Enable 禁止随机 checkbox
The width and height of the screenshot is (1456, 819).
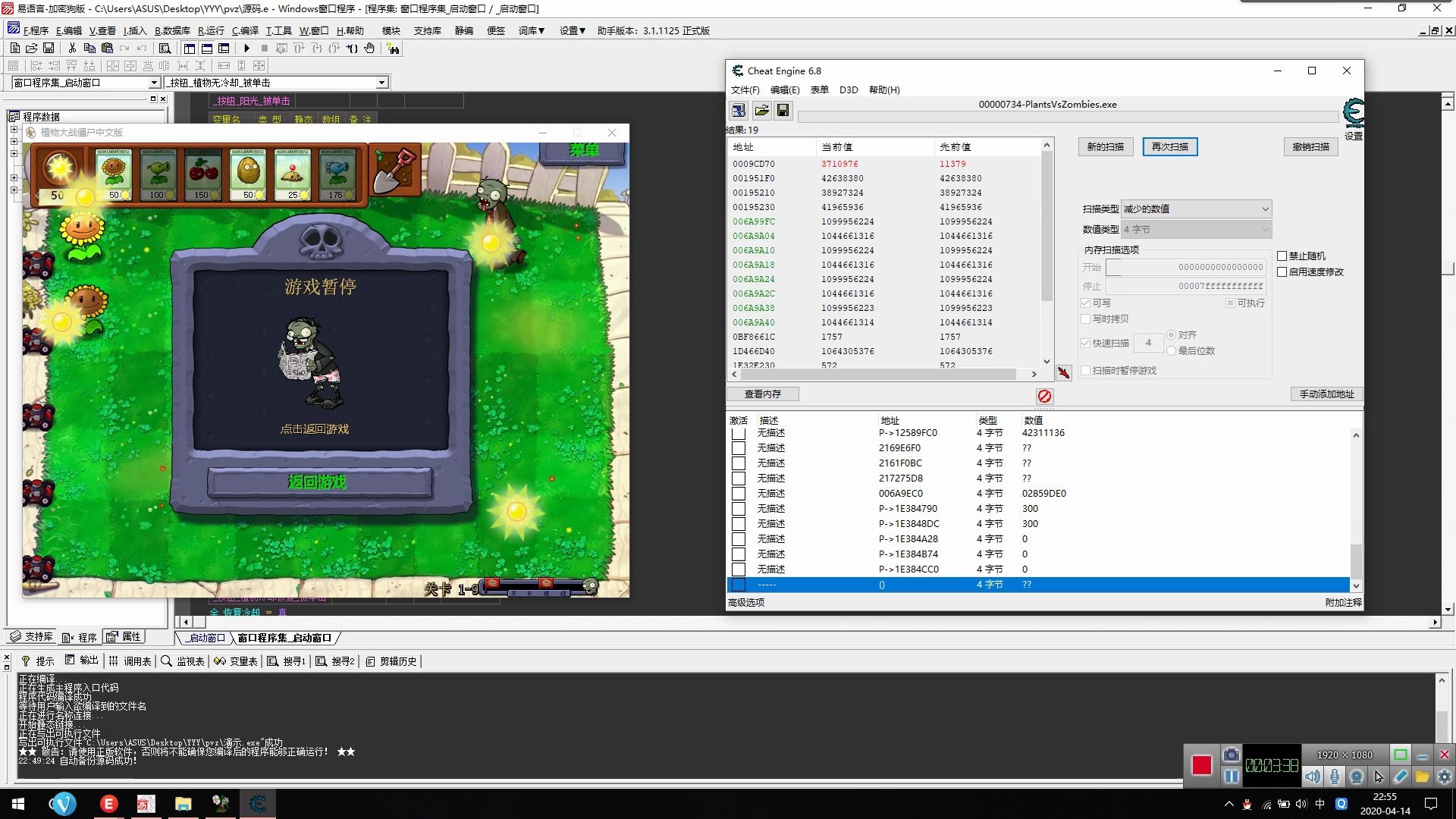tap(1282, 256)
